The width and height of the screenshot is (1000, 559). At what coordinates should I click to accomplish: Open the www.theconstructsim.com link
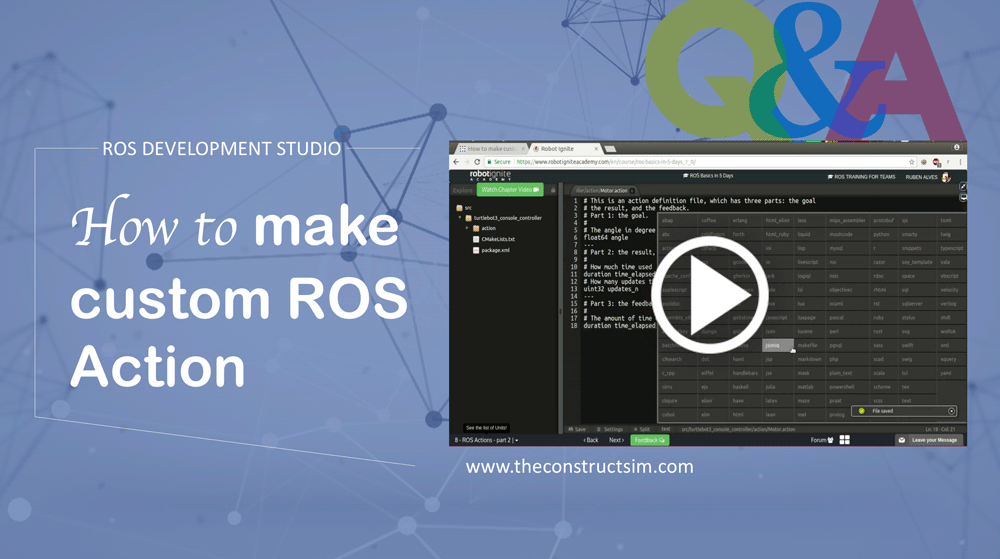579,467
